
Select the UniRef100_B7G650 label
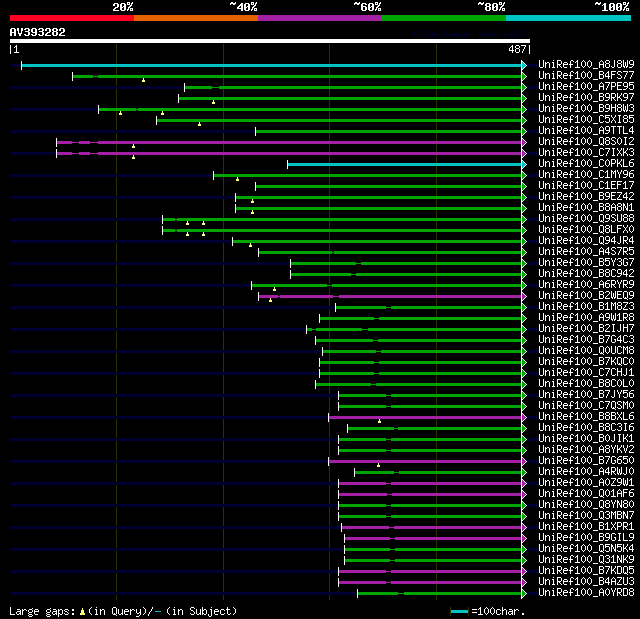pyautogui.click(x=586, y=461)
